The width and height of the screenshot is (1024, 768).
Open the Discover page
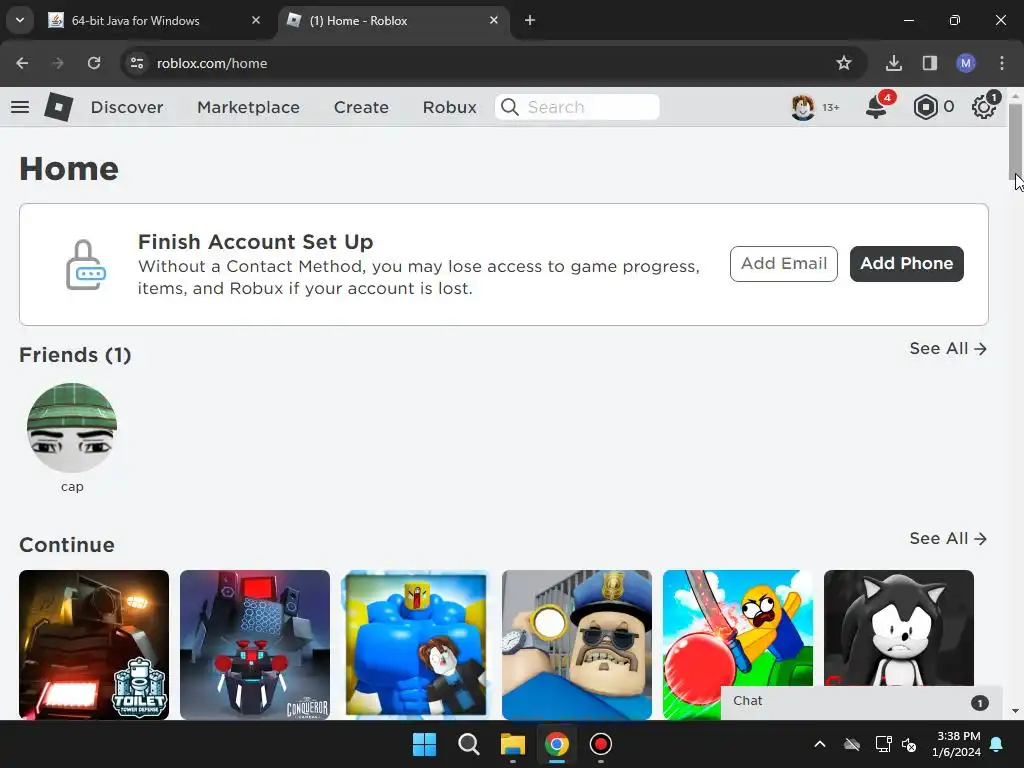127,107
